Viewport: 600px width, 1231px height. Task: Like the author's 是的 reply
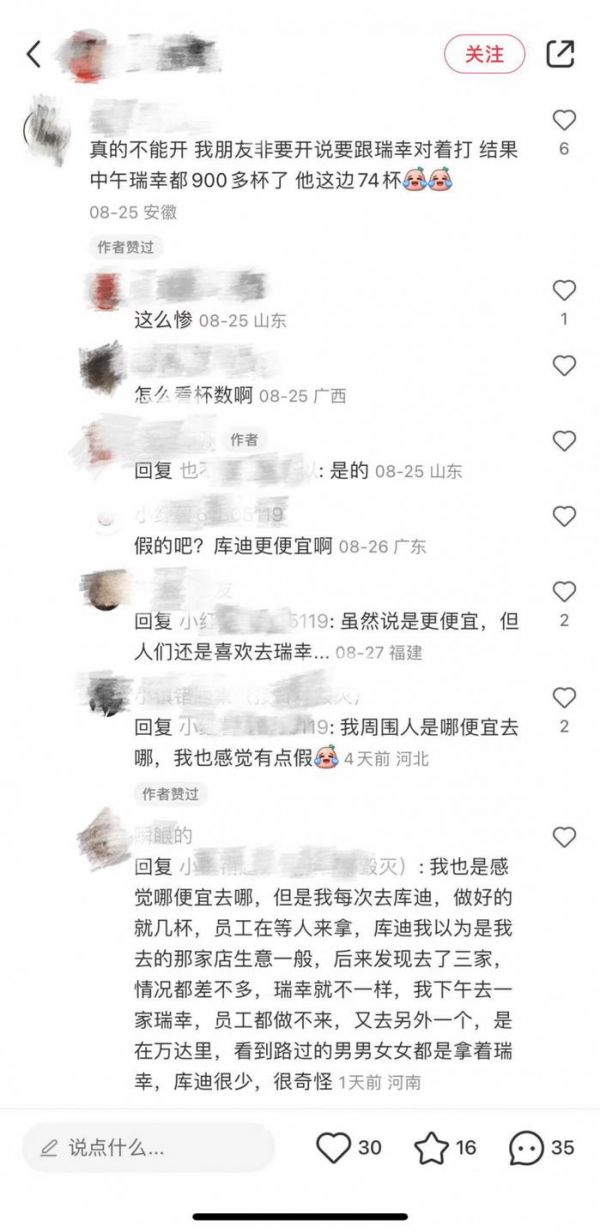coord(564,441)
